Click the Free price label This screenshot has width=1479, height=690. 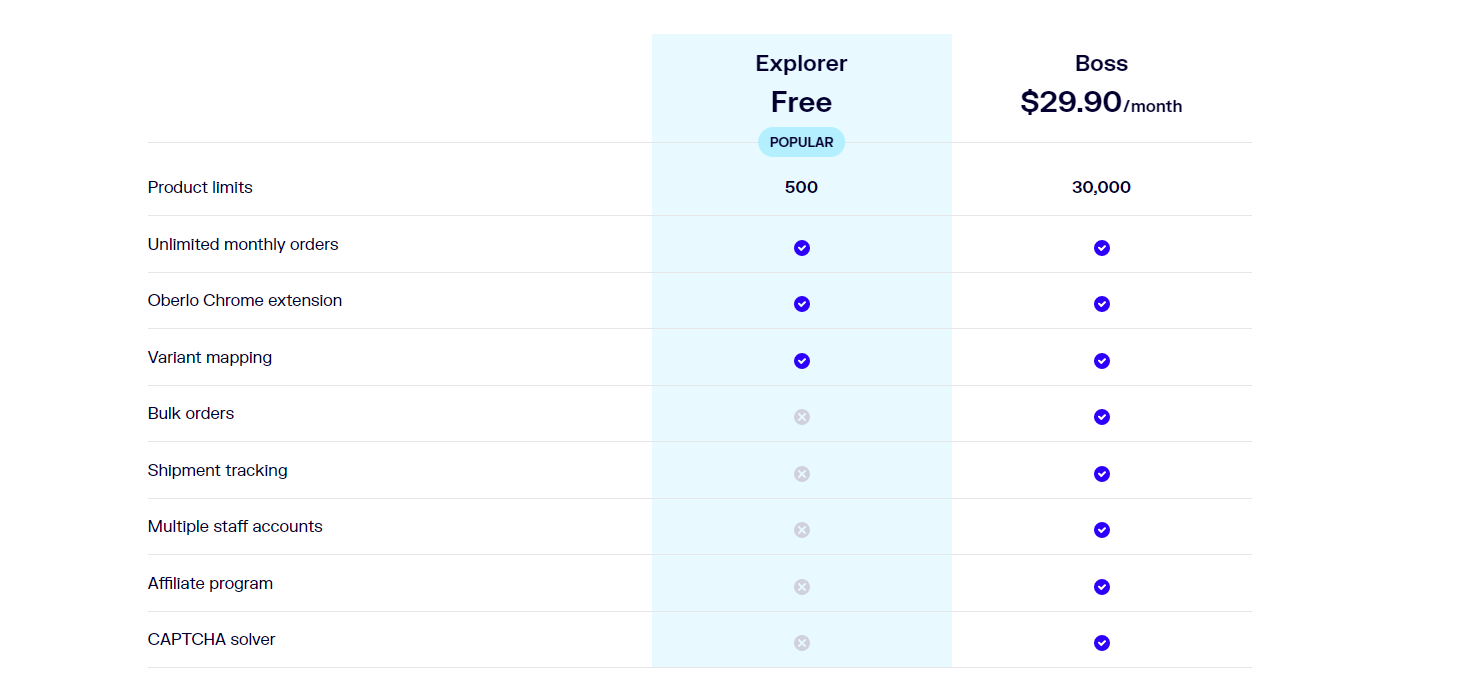click(x=801, y=102)
